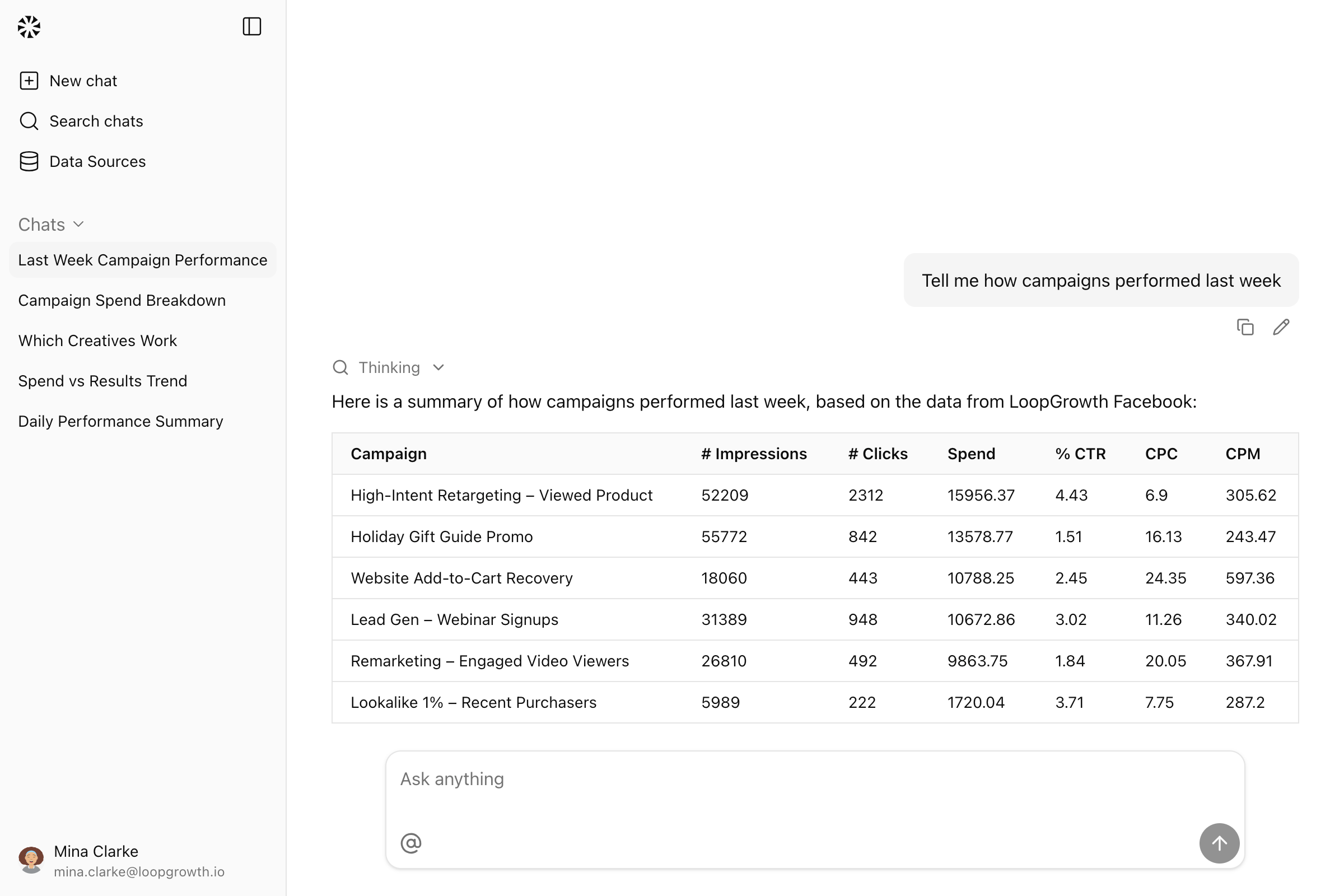Open the Spend vs Results Trend chat

(103, 381)
